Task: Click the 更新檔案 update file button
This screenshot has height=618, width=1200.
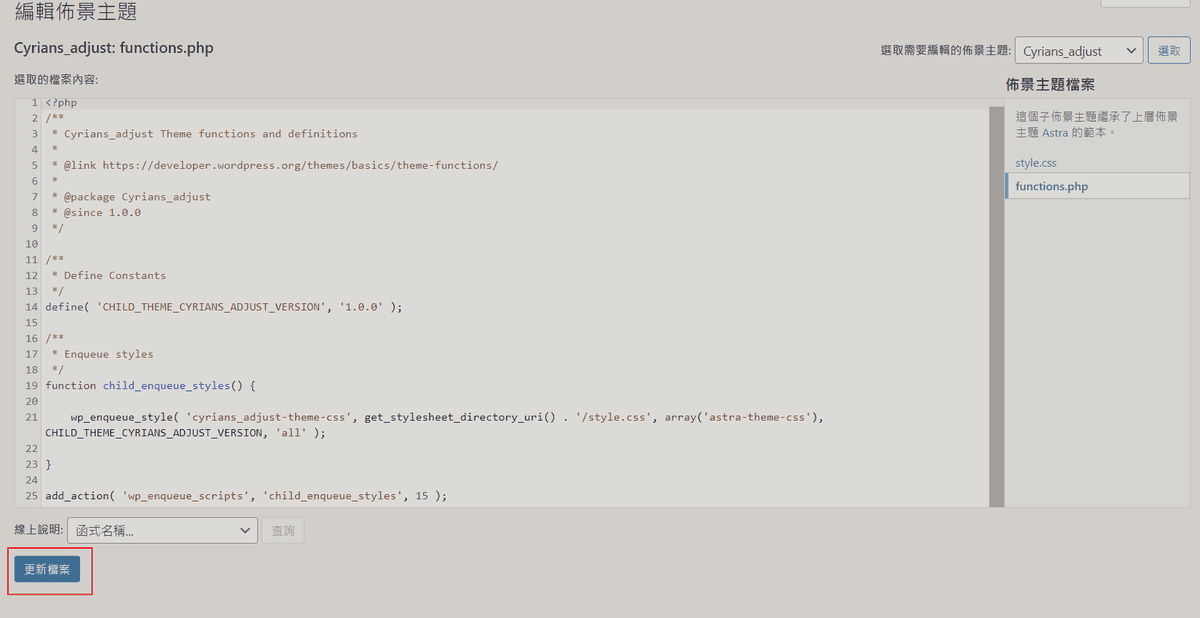Action: (47, 569)
